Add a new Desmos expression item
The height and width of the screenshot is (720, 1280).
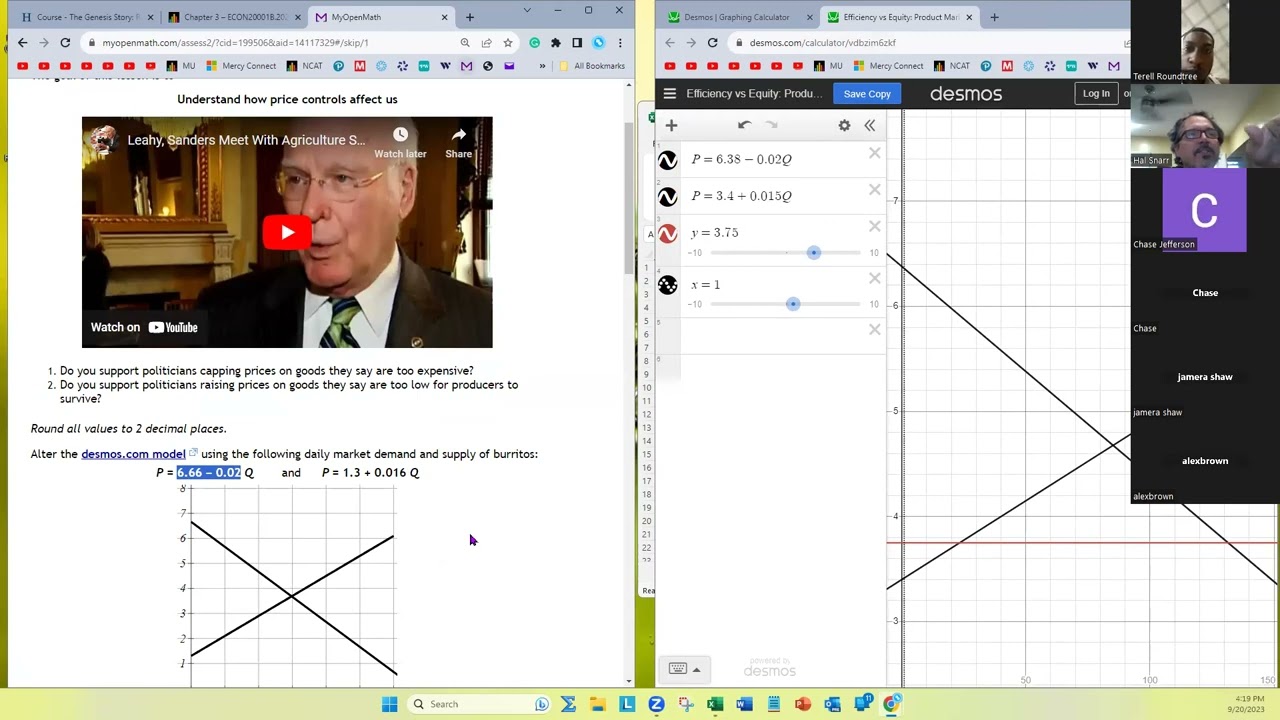pyautogui.click(x=672, y=125)
